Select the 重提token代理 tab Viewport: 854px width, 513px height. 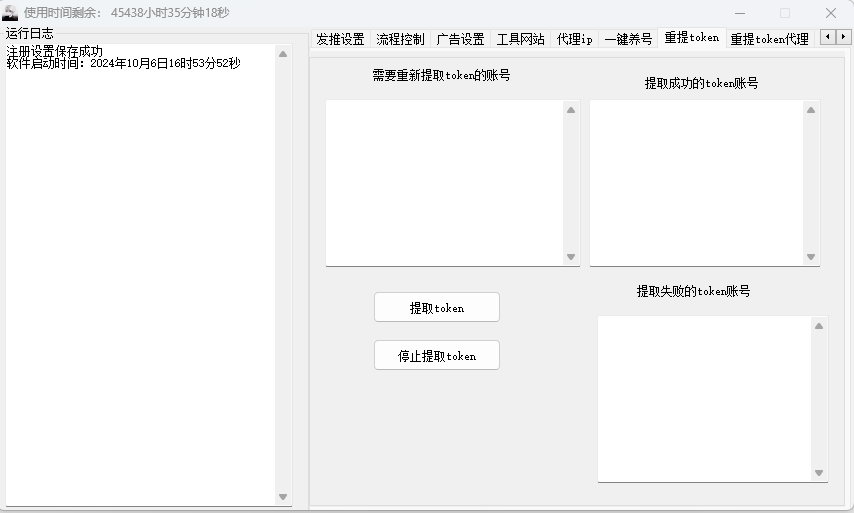tap(769, 39)
